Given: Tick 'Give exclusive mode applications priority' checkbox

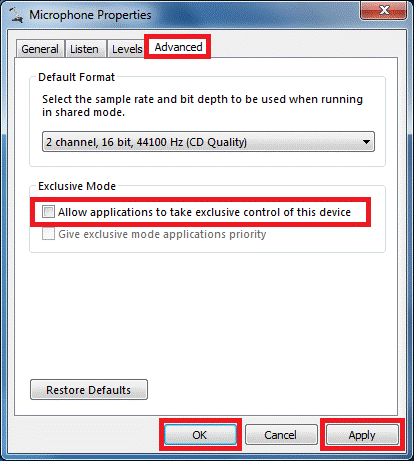Looking at the screenshot, I should pyautogui.click(x=48, y=234).
